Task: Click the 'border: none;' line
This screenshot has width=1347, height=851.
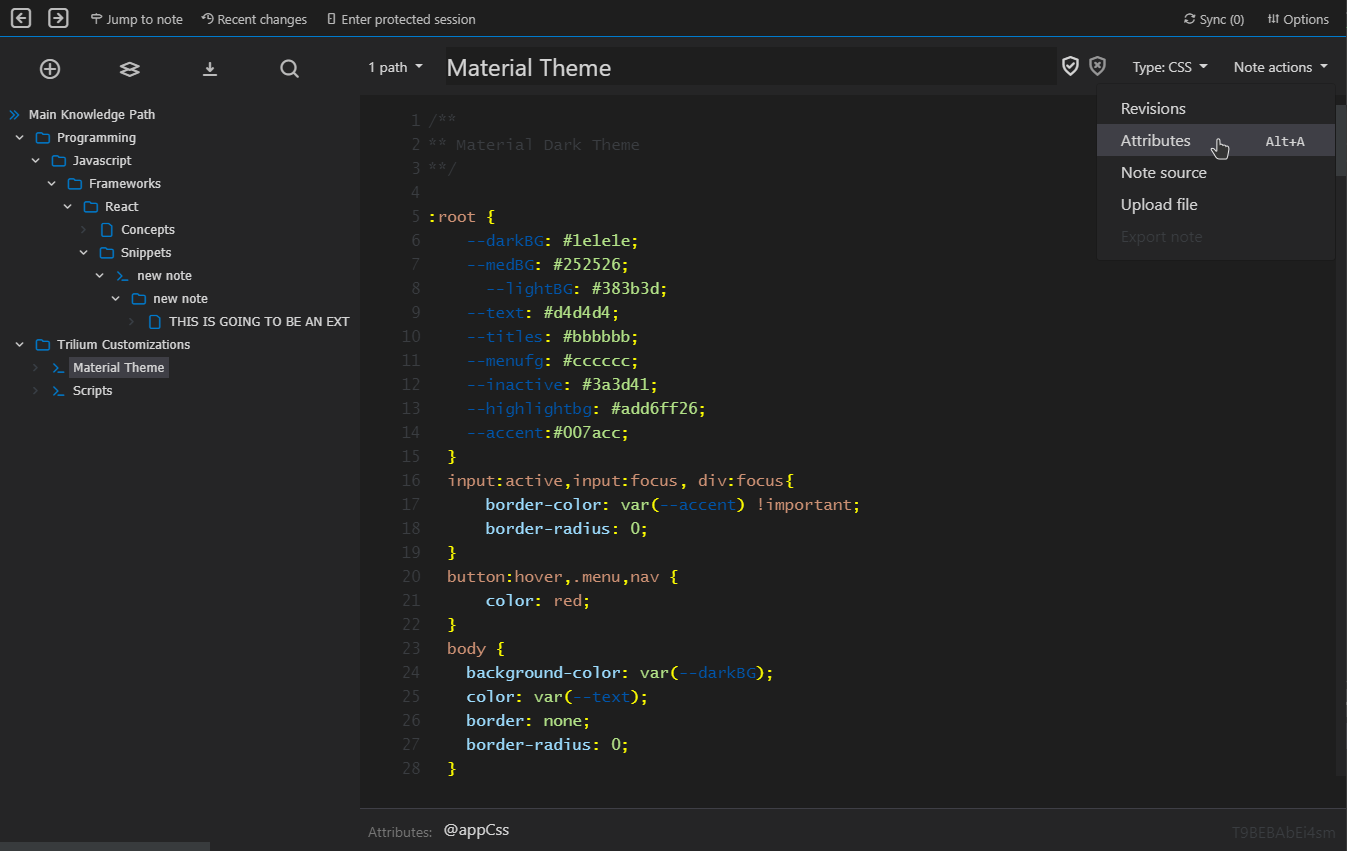Action: [528, 721]
